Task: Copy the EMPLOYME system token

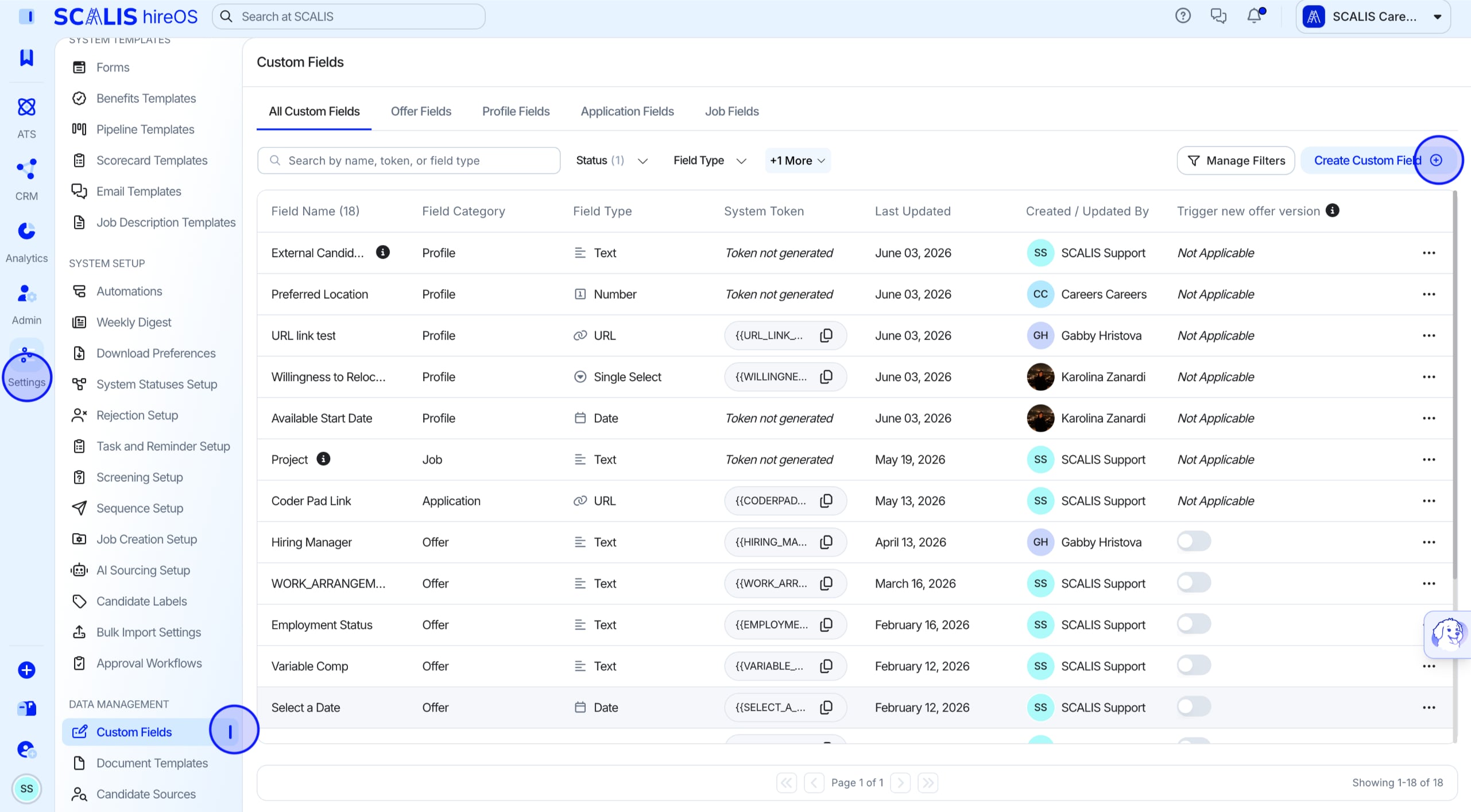Action: (826, 624)
